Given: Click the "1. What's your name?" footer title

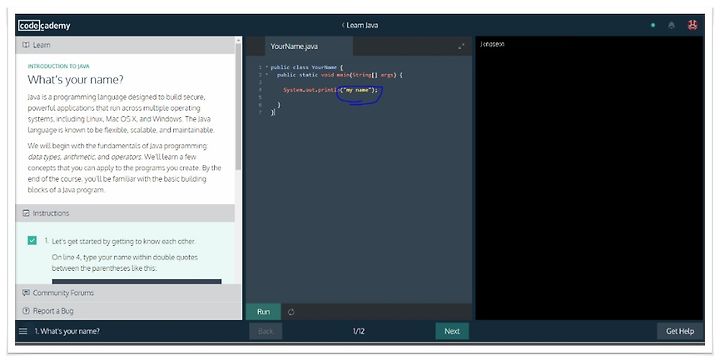Looking at the screenshot, I should [67, 331].
